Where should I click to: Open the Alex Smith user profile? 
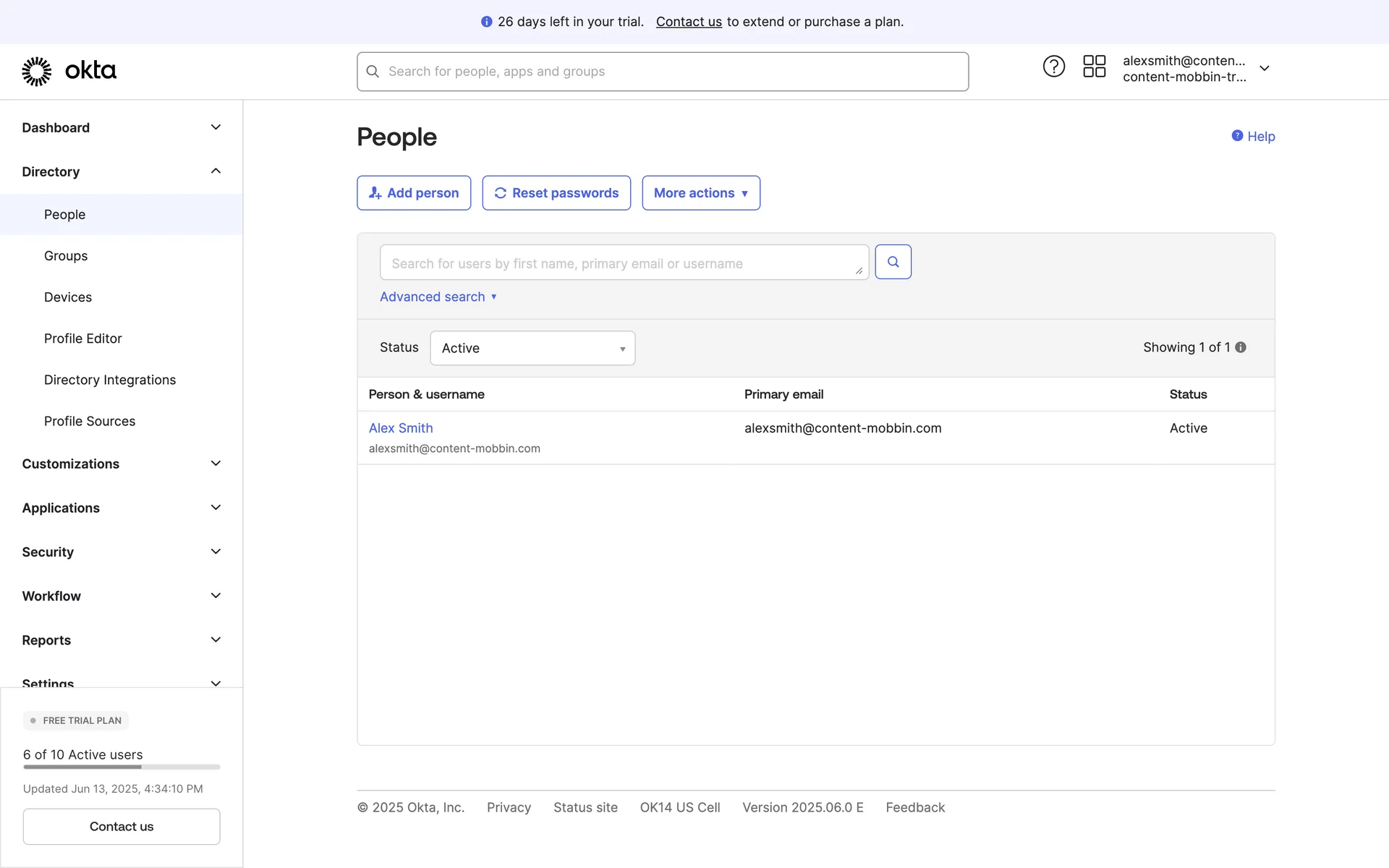(401, 428)
